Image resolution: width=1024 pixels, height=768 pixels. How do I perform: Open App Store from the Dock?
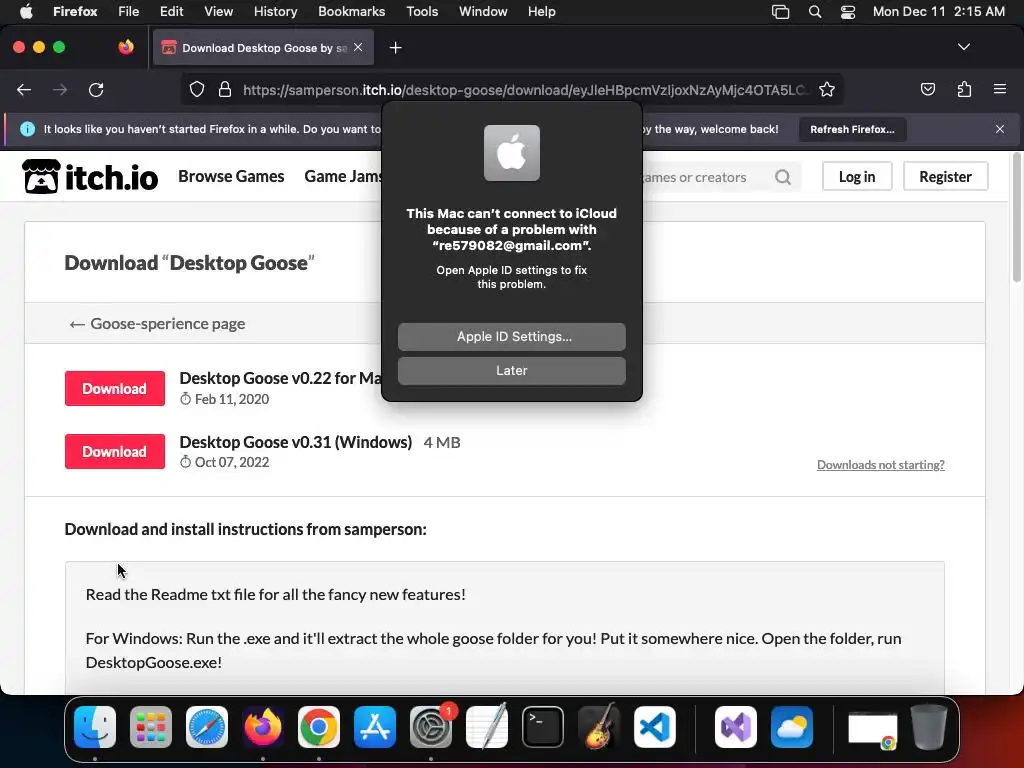pyautogui.click(x=375, y=727)
